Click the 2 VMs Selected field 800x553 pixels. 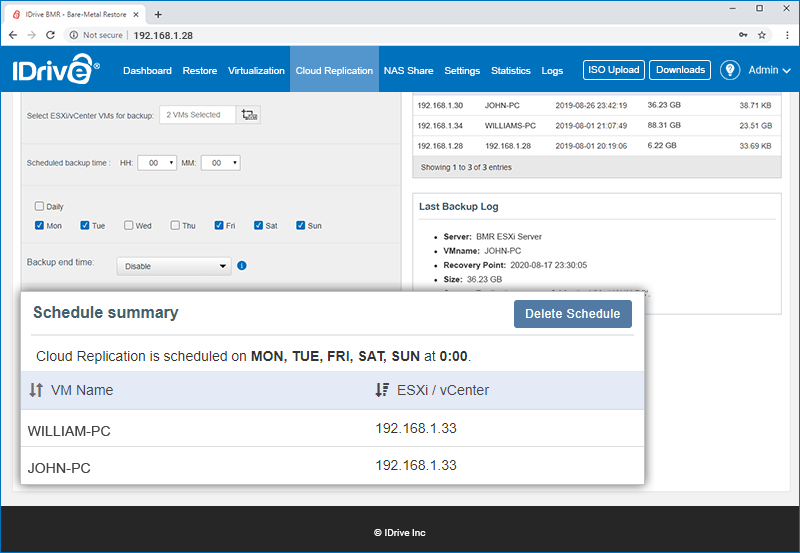[197, 115]
